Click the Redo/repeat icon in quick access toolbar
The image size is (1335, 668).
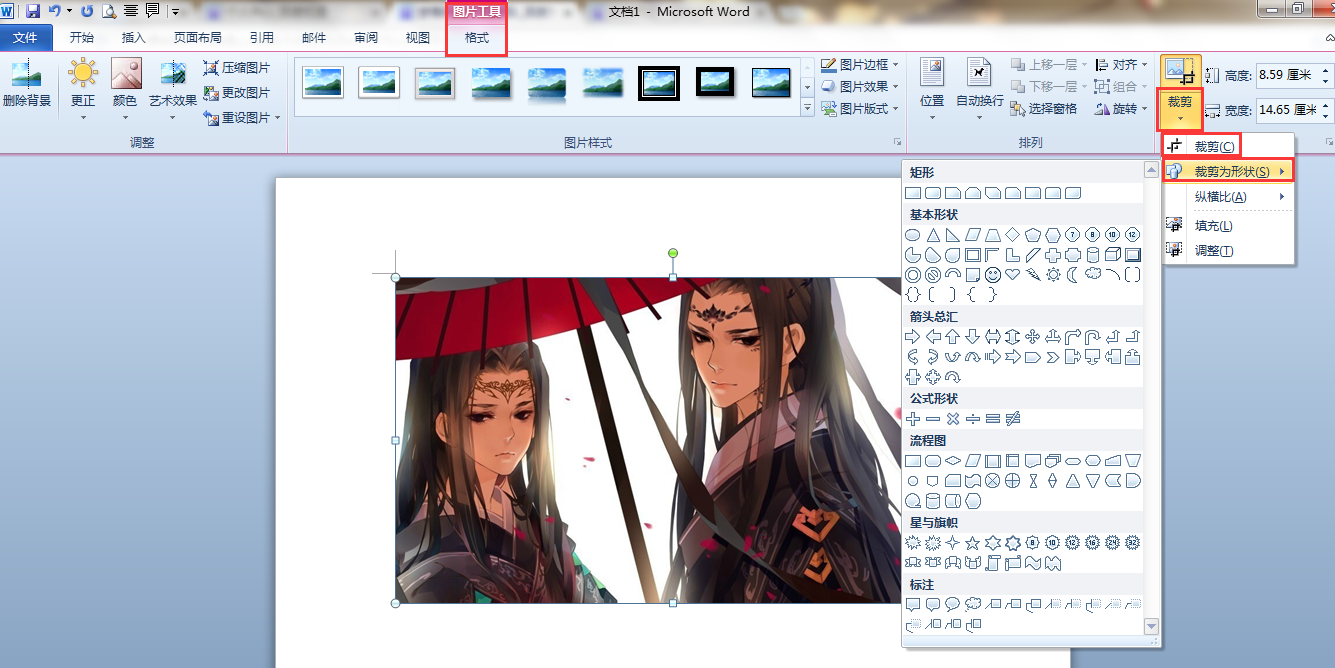[x=87, y=11]
